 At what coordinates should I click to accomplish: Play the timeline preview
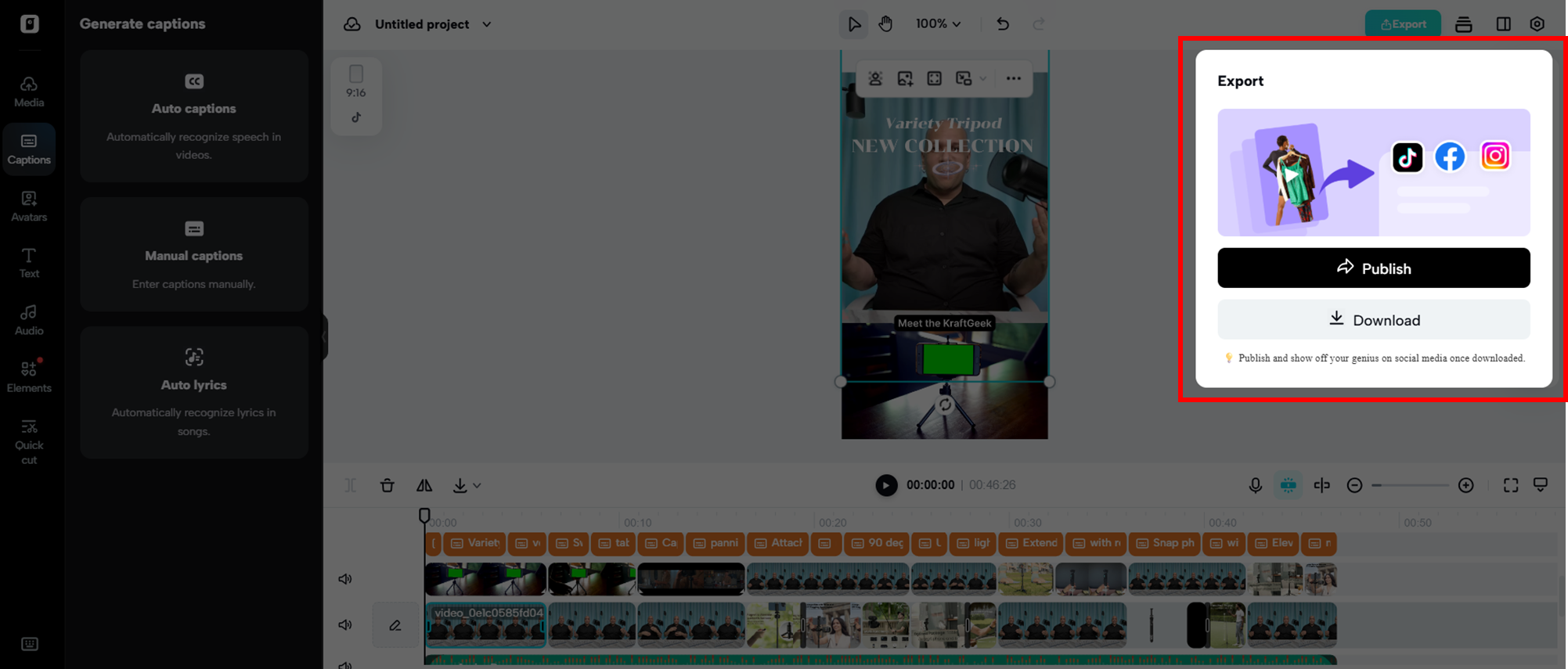pos(886,485)
